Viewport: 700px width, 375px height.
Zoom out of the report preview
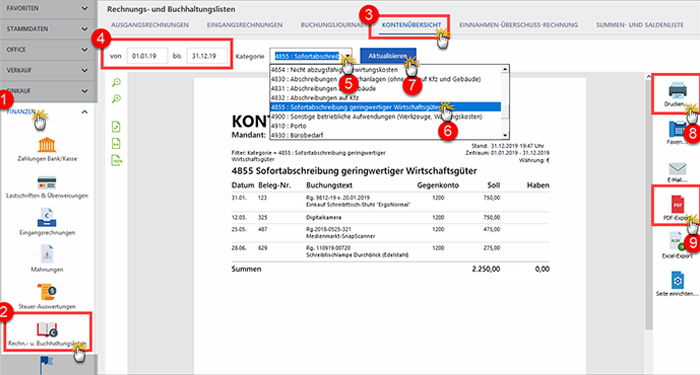tap(117, 83)
